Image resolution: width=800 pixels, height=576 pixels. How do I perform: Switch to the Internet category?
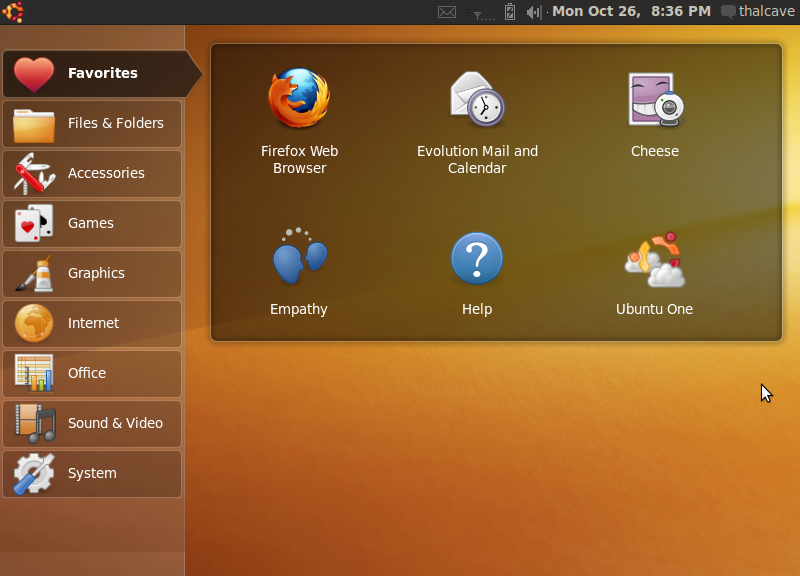tap(92, 323)
